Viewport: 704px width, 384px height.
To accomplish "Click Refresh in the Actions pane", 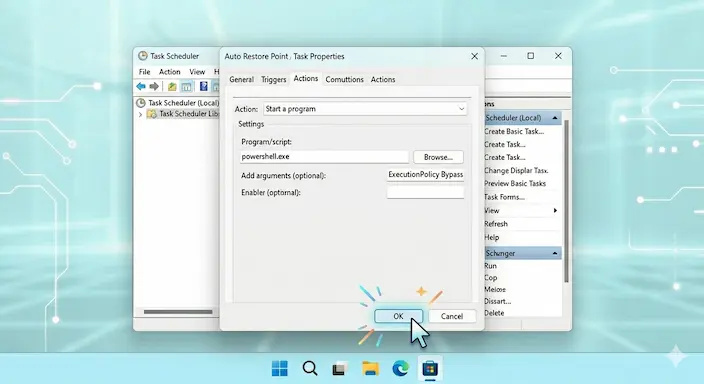I will [496, 224].
